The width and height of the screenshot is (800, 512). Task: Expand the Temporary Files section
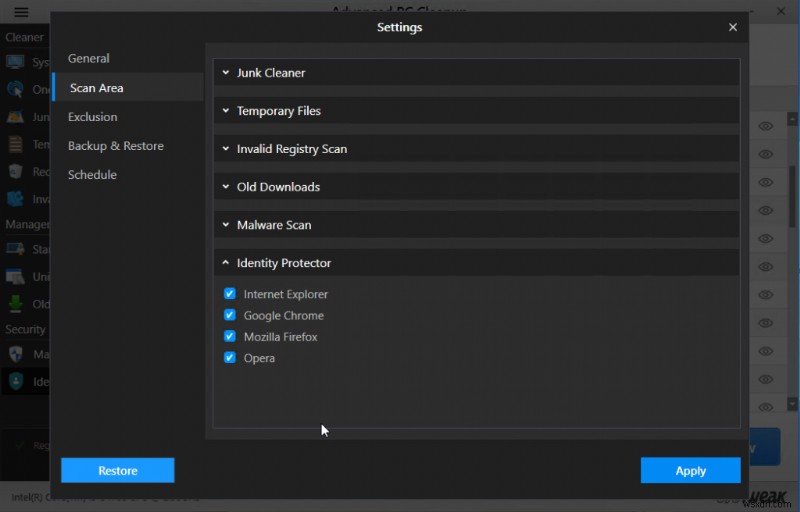[477, 111]
